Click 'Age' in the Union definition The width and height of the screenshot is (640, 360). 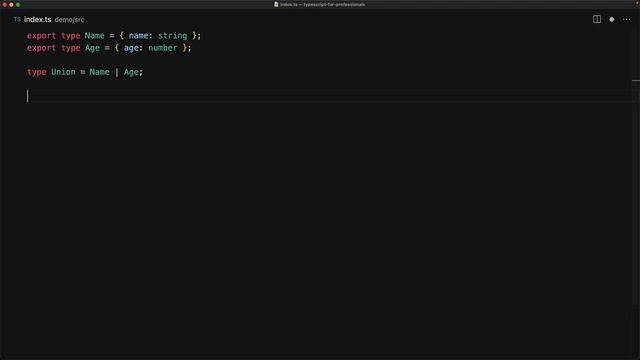(131, 72)
